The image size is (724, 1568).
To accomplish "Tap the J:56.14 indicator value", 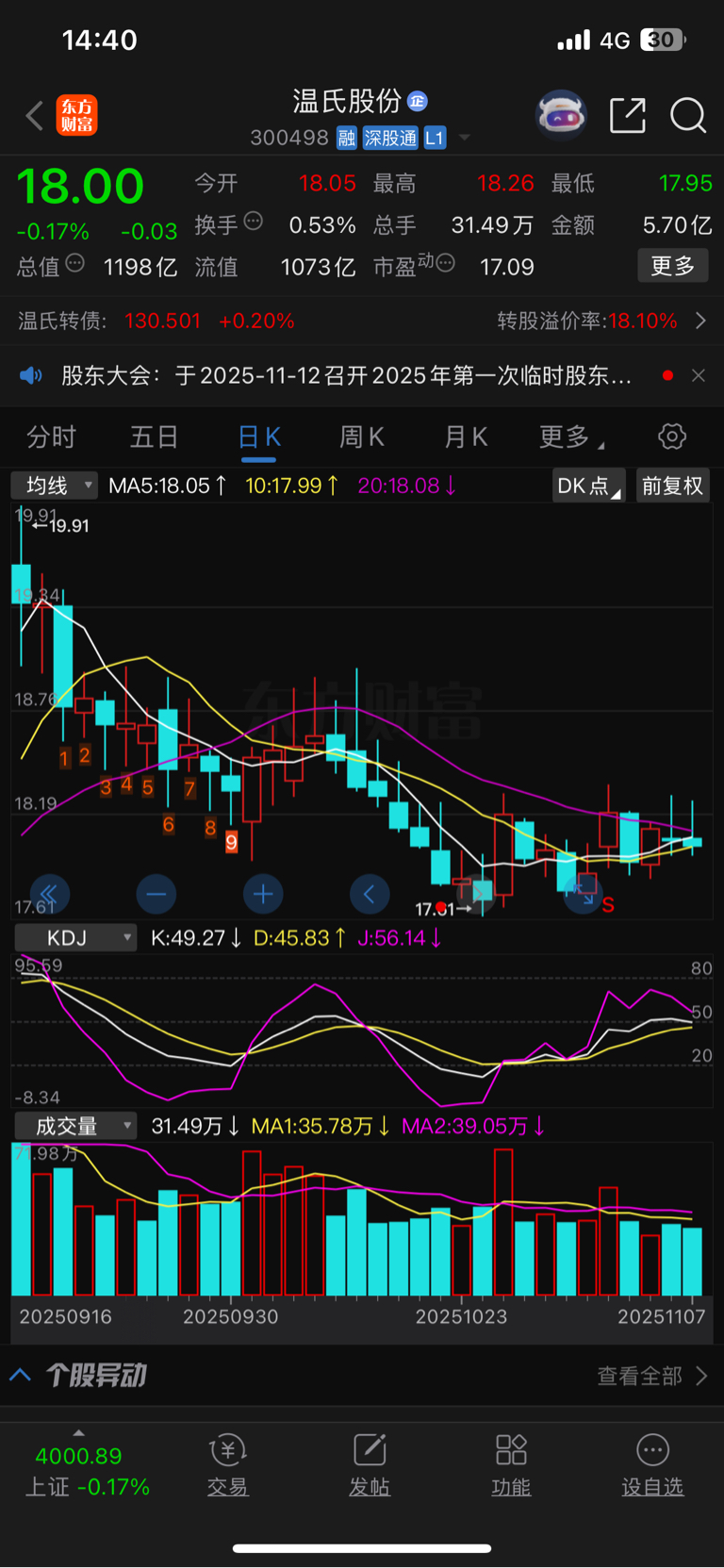I will click(400, 938).
